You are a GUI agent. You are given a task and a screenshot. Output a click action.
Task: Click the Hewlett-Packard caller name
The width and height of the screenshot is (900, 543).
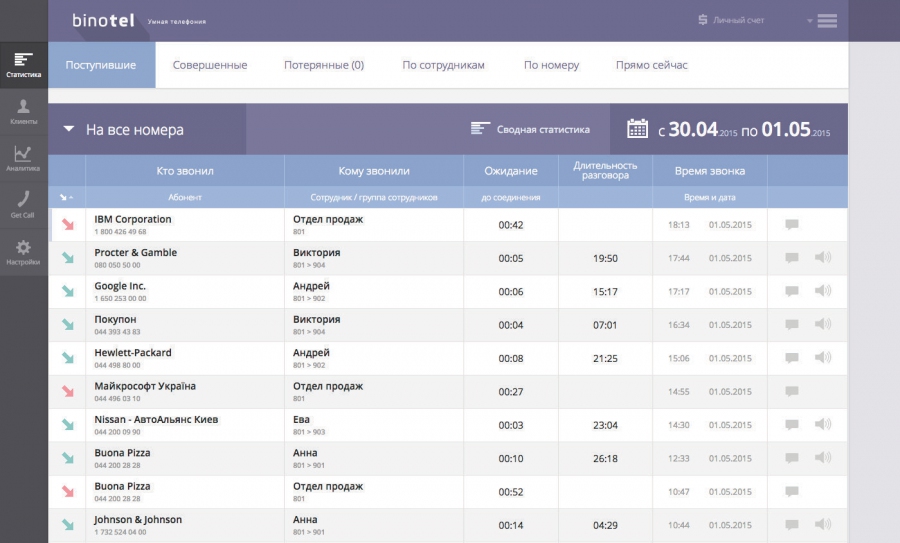tap(133, 352)
